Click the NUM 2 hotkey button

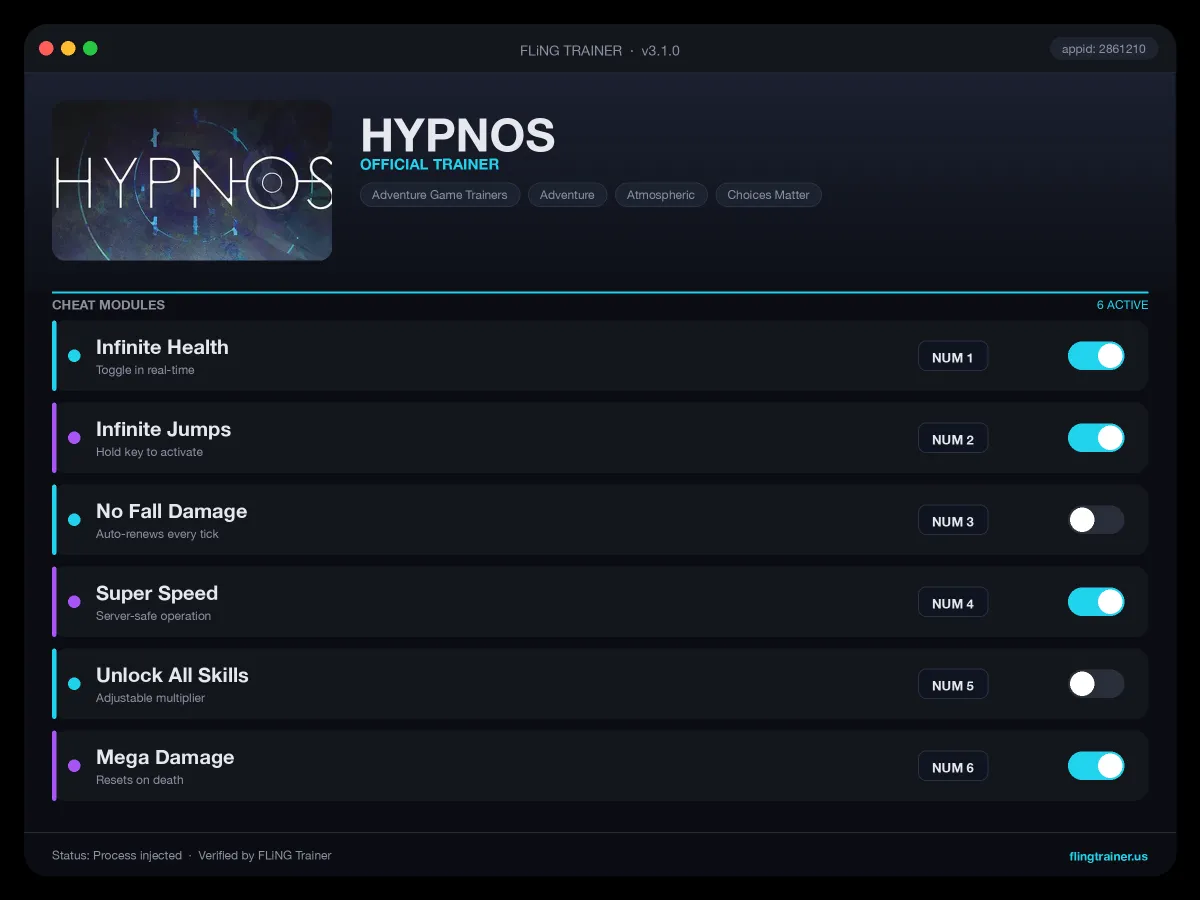[x=953, y=439]
